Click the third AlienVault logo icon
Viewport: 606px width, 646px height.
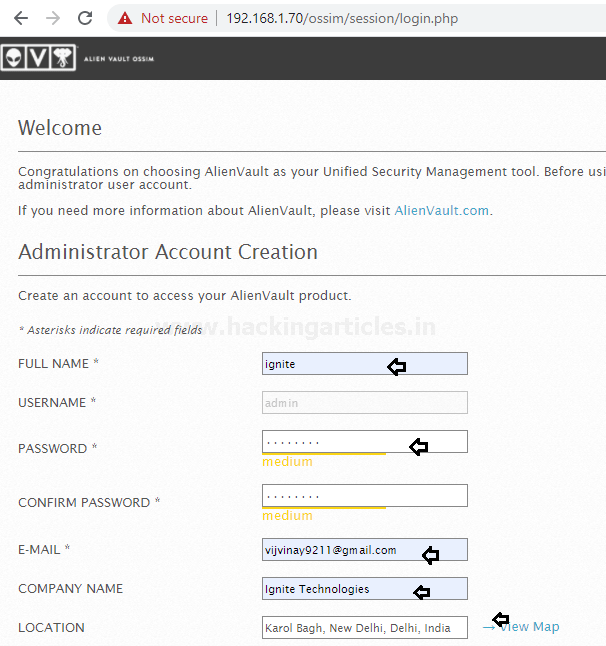[63, 59]
